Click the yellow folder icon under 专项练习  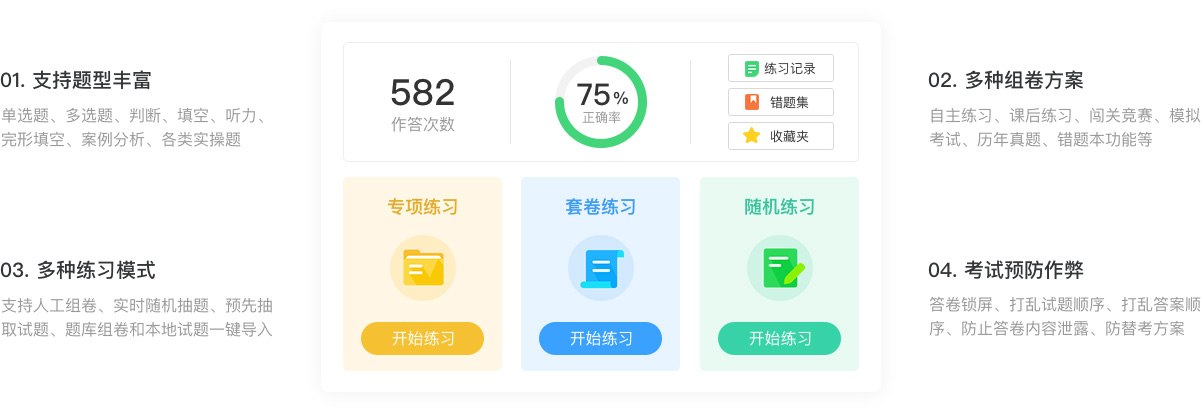coord(422,268)
